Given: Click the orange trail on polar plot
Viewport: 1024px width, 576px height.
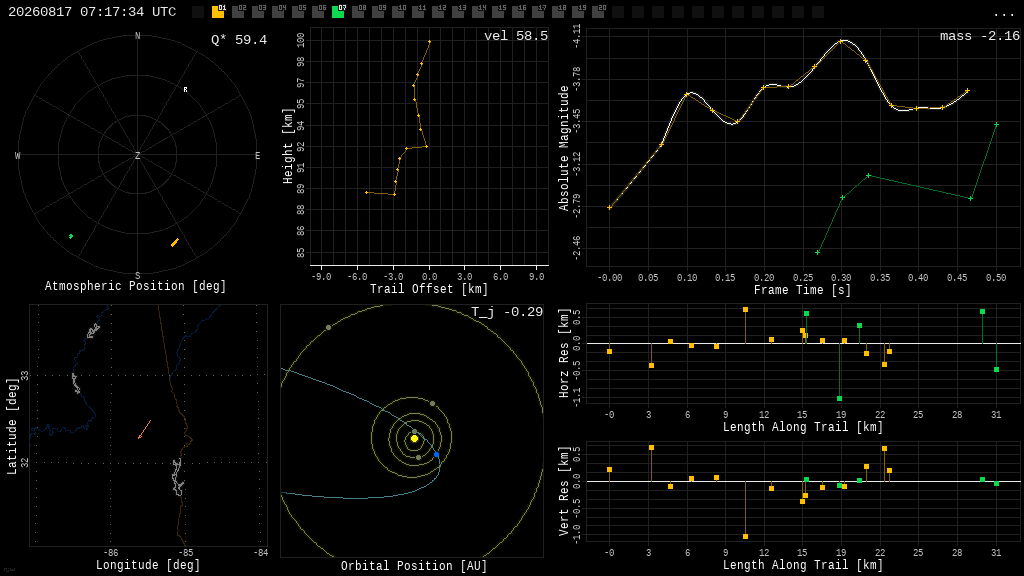Looking at the screenshot, I should (174, 243).
